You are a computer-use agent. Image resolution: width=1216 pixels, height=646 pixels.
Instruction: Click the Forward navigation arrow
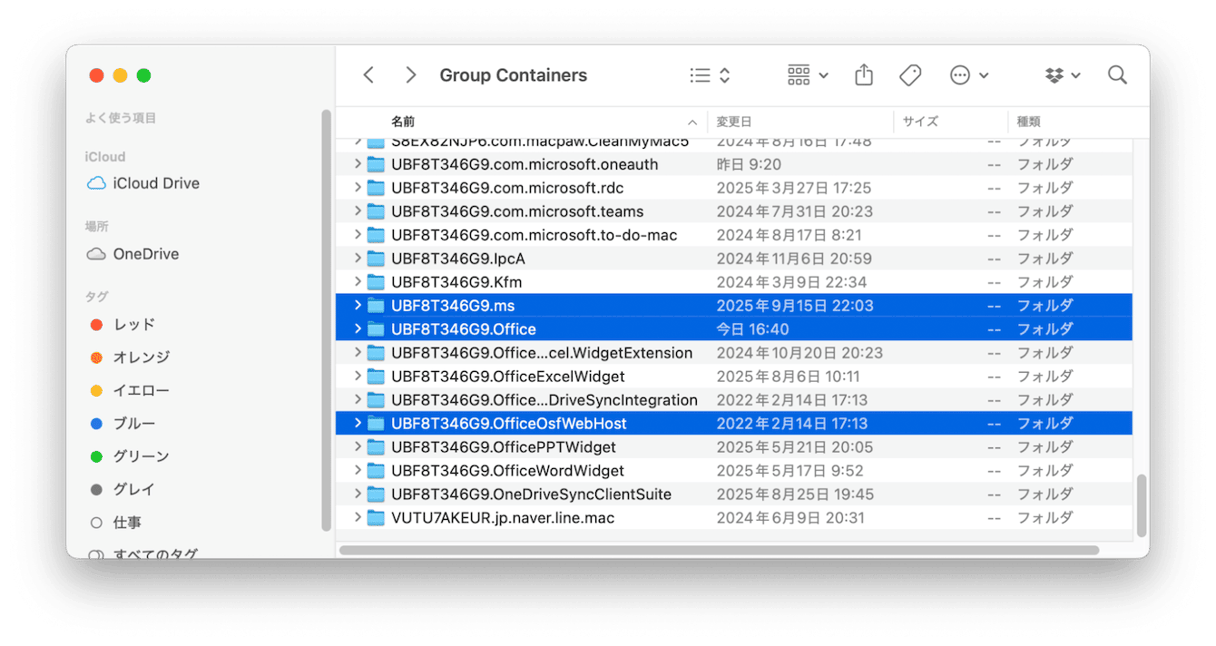click(x=410, y=74)
